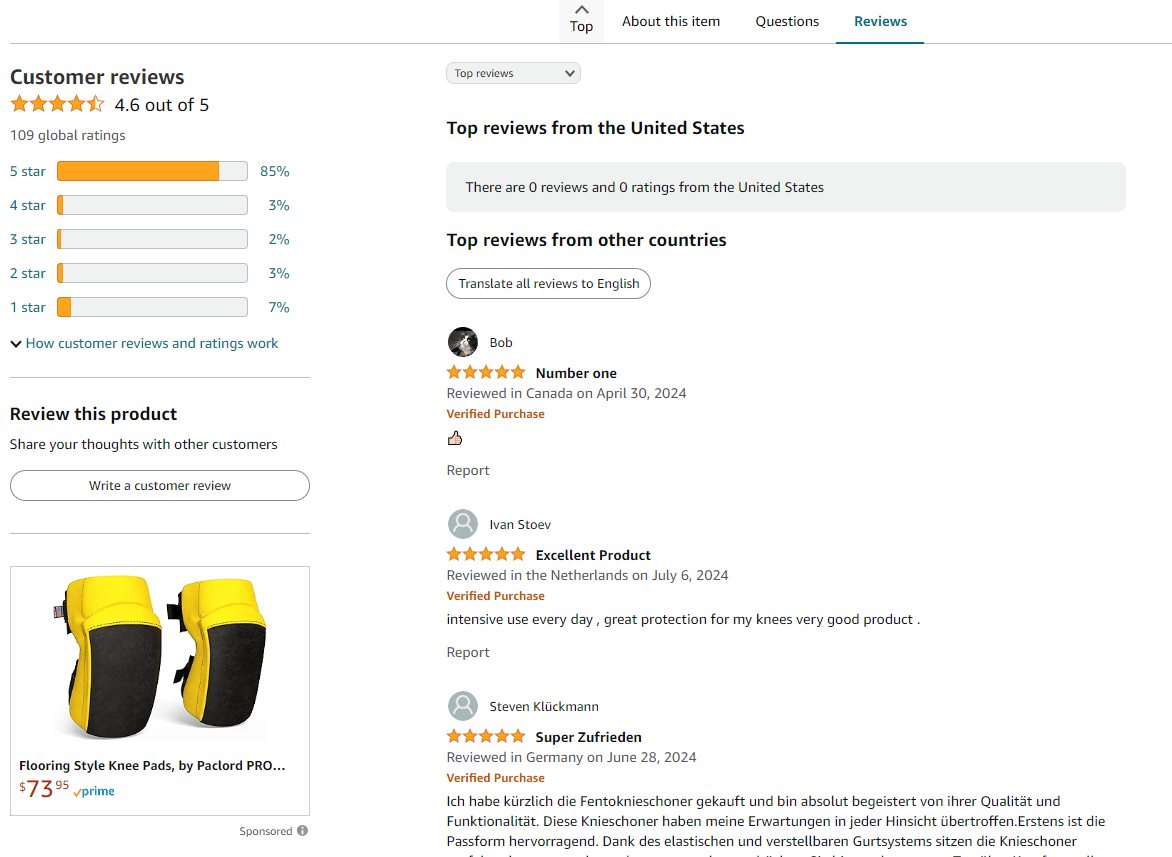Click the Top arrow to jump up
Image resolution: width=1172 pixels, height=857 pixels.
coord(582,19)
